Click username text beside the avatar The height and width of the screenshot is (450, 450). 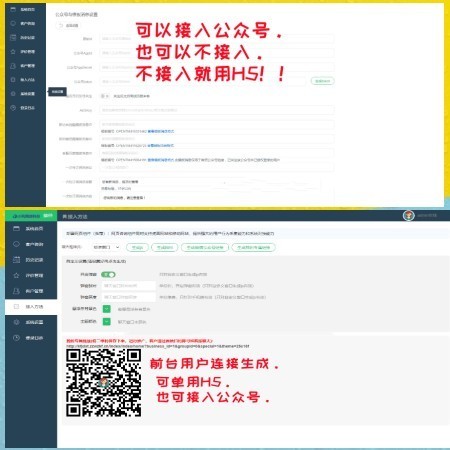pyautogui.click(x=427, y=215)
